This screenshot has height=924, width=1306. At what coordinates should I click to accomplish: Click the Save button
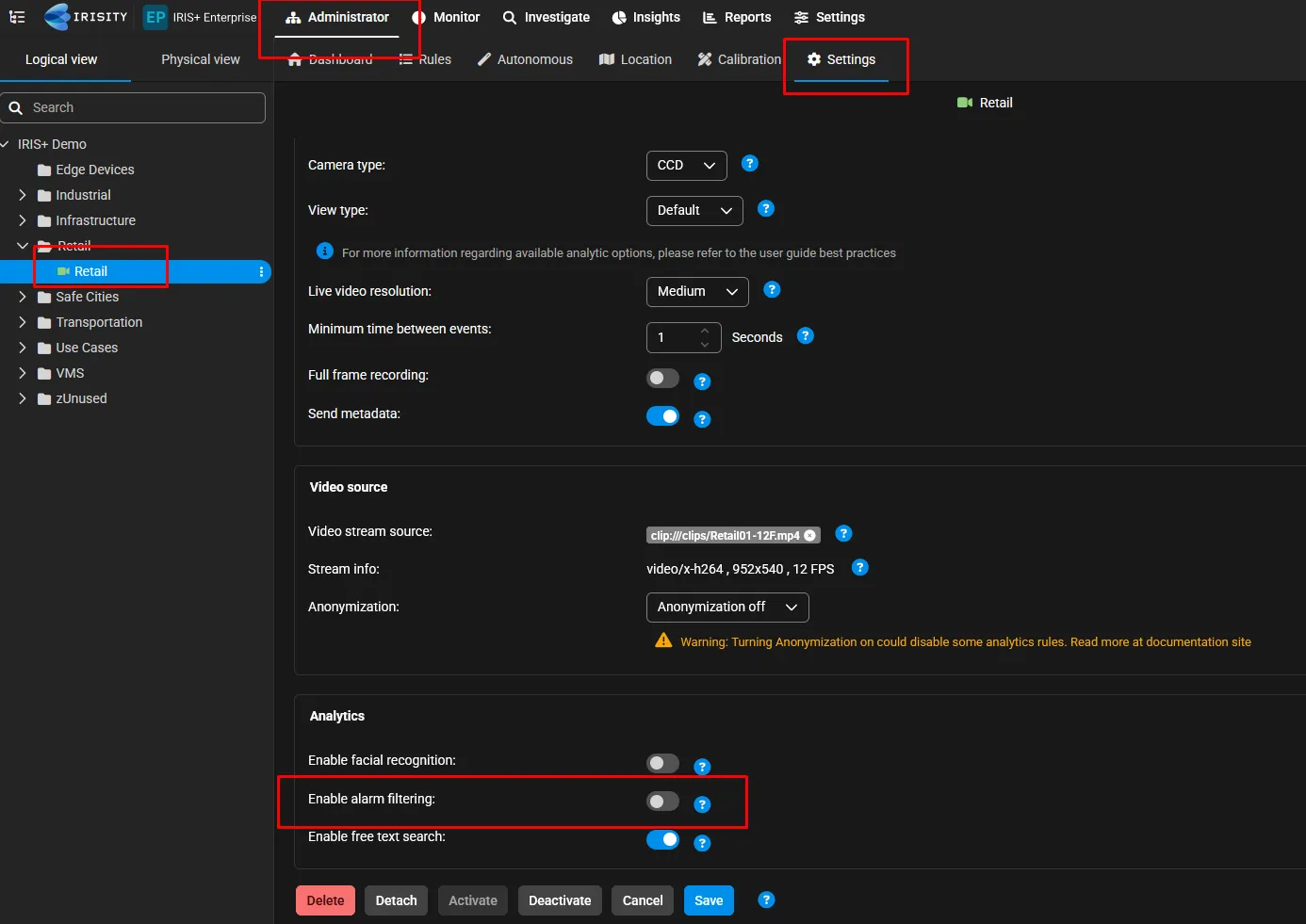click(709, 900)
